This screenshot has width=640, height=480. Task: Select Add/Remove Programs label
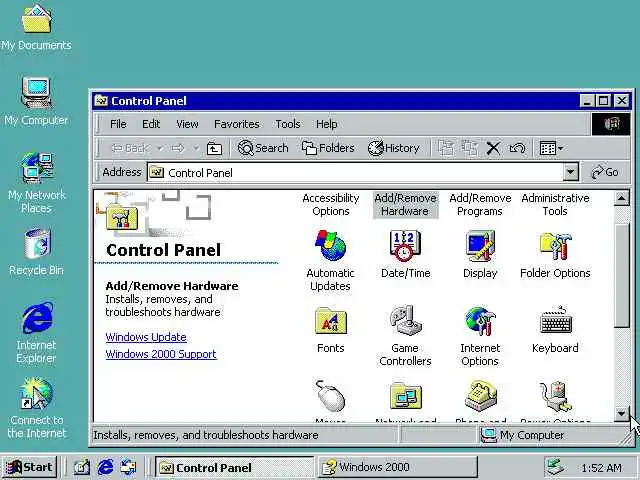[x=480, y=204]
